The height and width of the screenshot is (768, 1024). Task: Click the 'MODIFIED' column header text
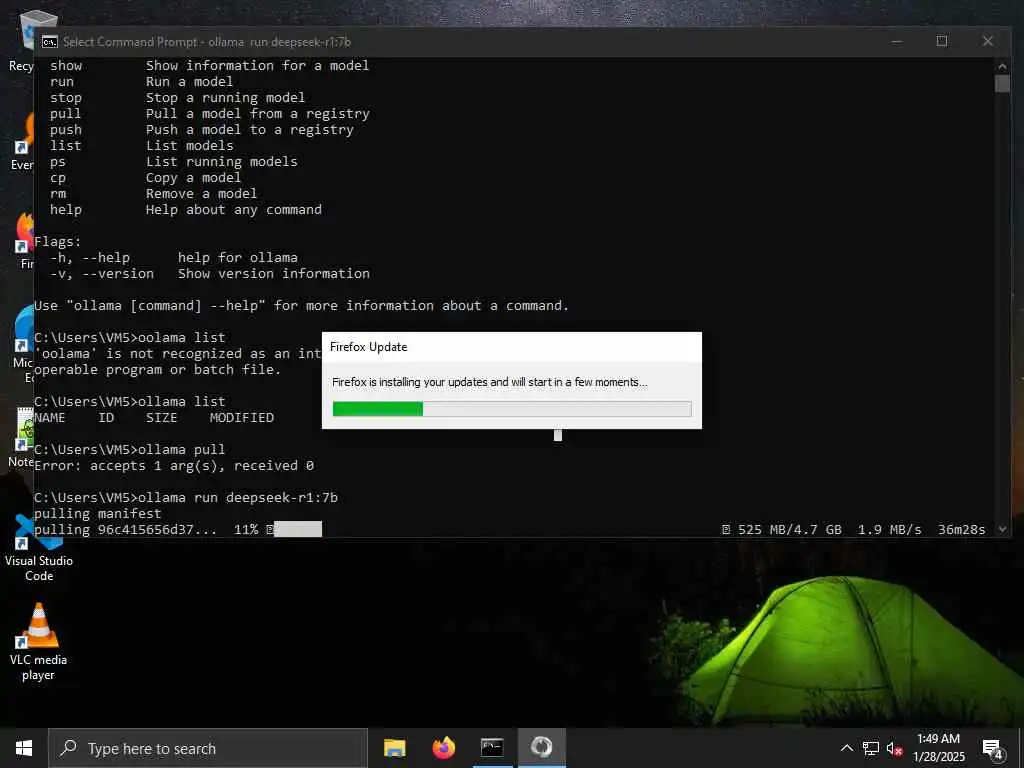point(242,418)
